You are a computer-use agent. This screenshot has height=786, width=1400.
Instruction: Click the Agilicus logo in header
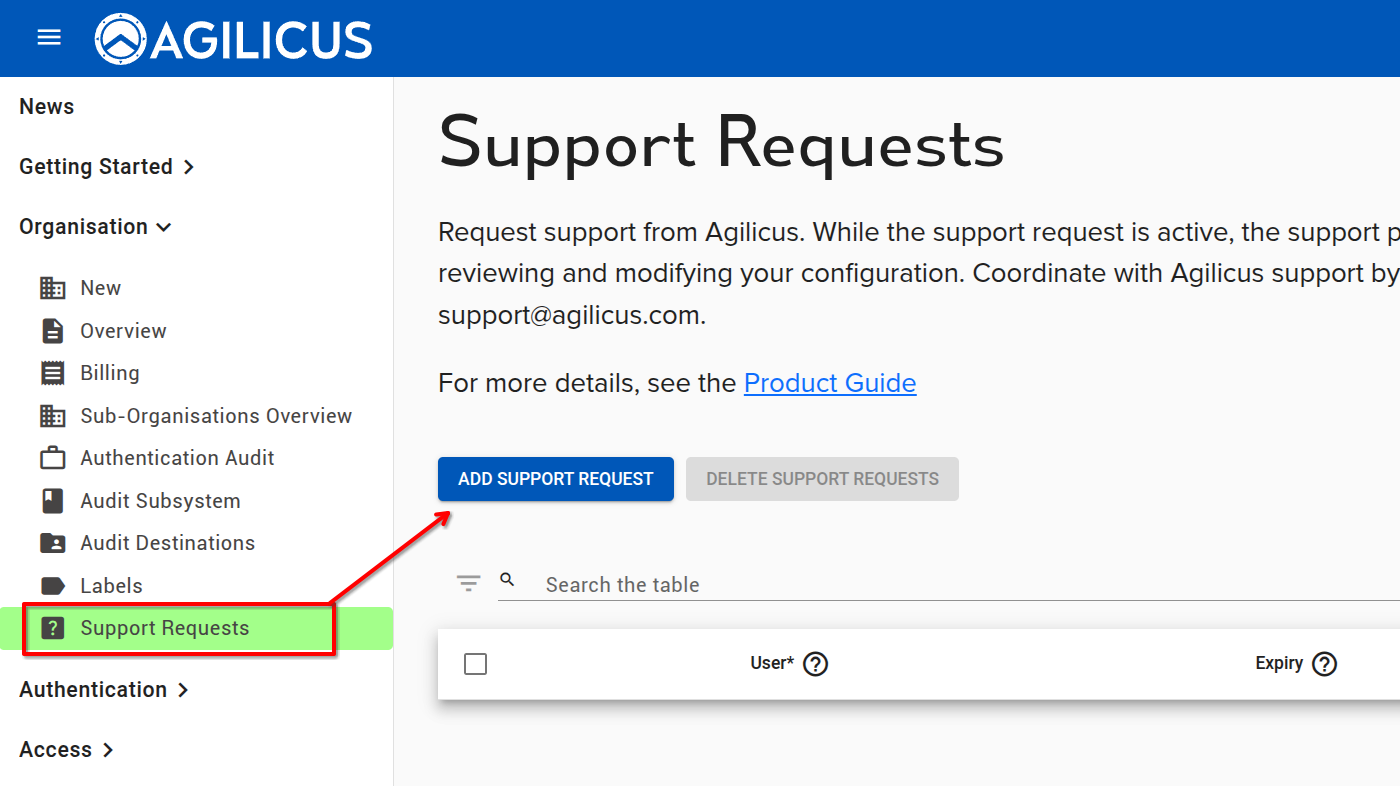pos(233,38)
